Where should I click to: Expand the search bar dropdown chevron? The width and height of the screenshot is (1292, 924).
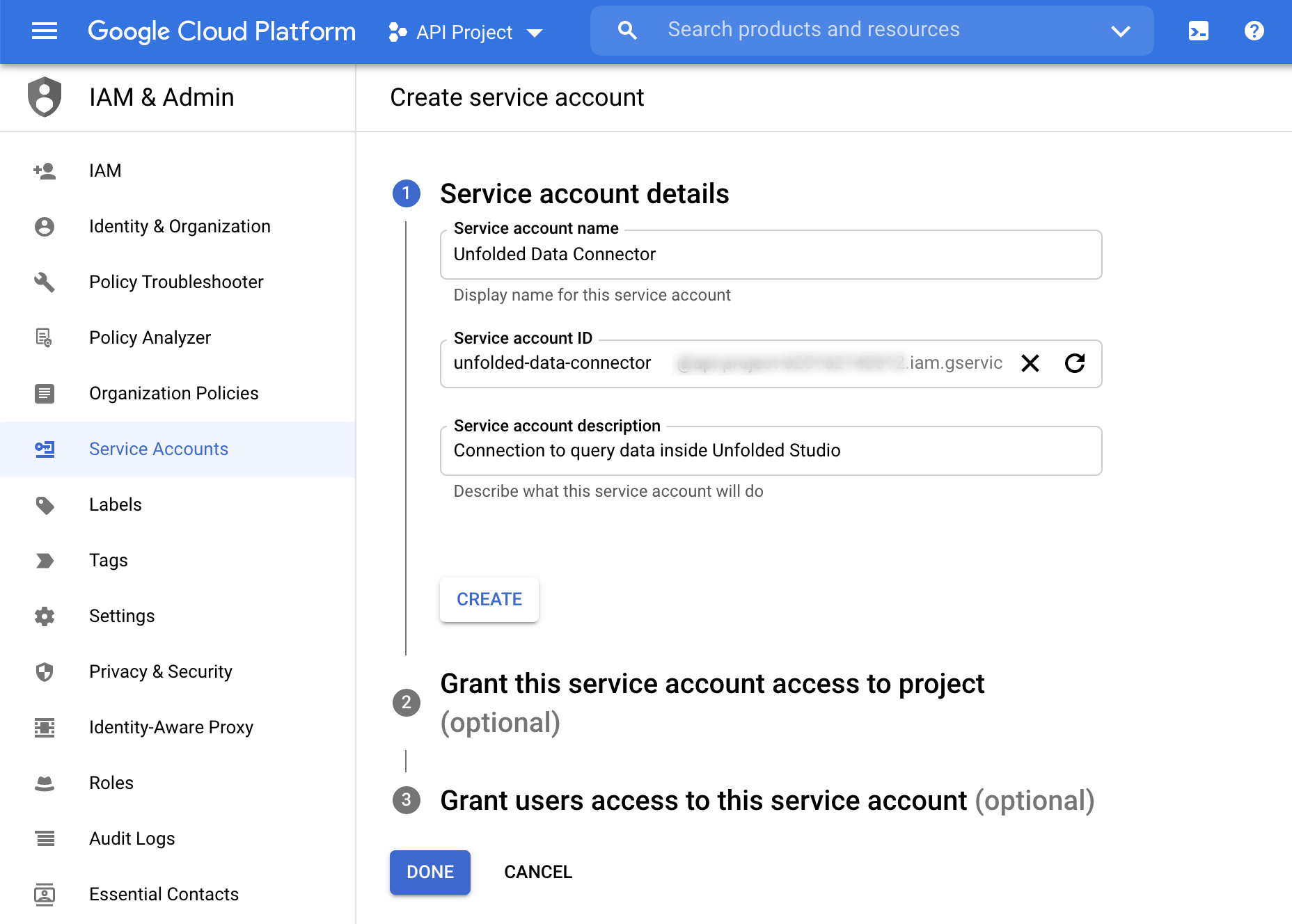(x=1120, y=31)
